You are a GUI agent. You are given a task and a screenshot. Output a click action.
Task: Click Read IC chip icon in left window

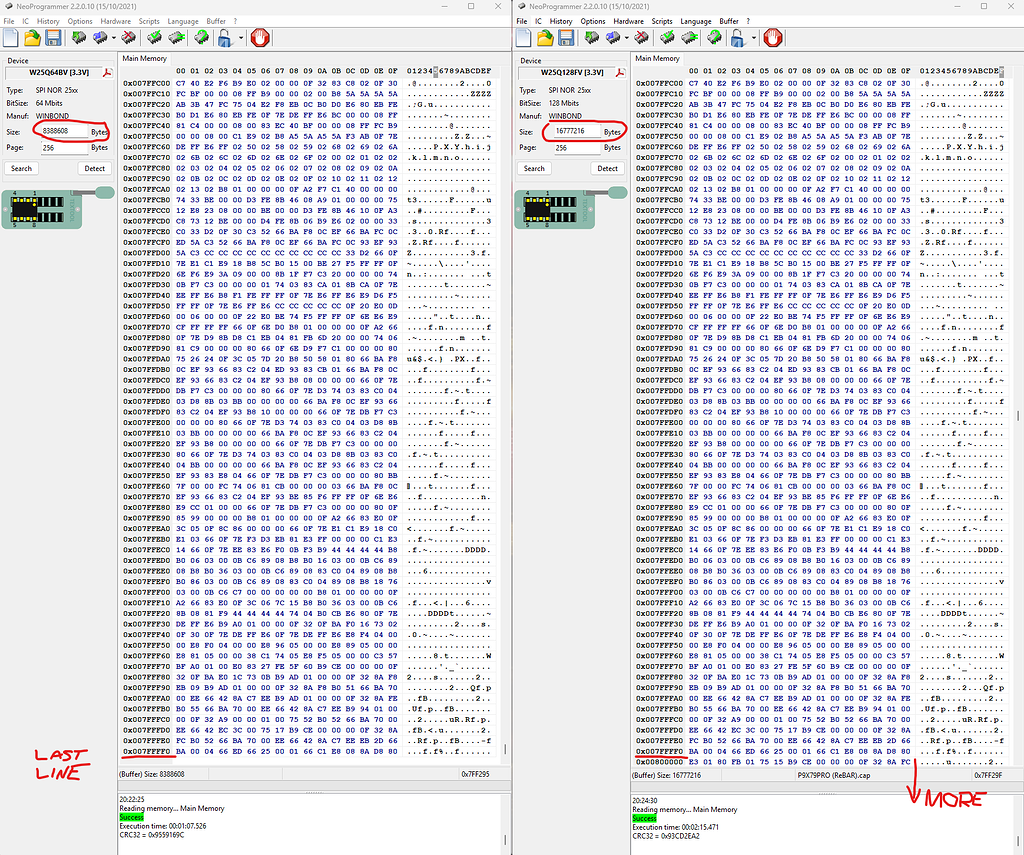pyautogui.click(x=79, y=38)
